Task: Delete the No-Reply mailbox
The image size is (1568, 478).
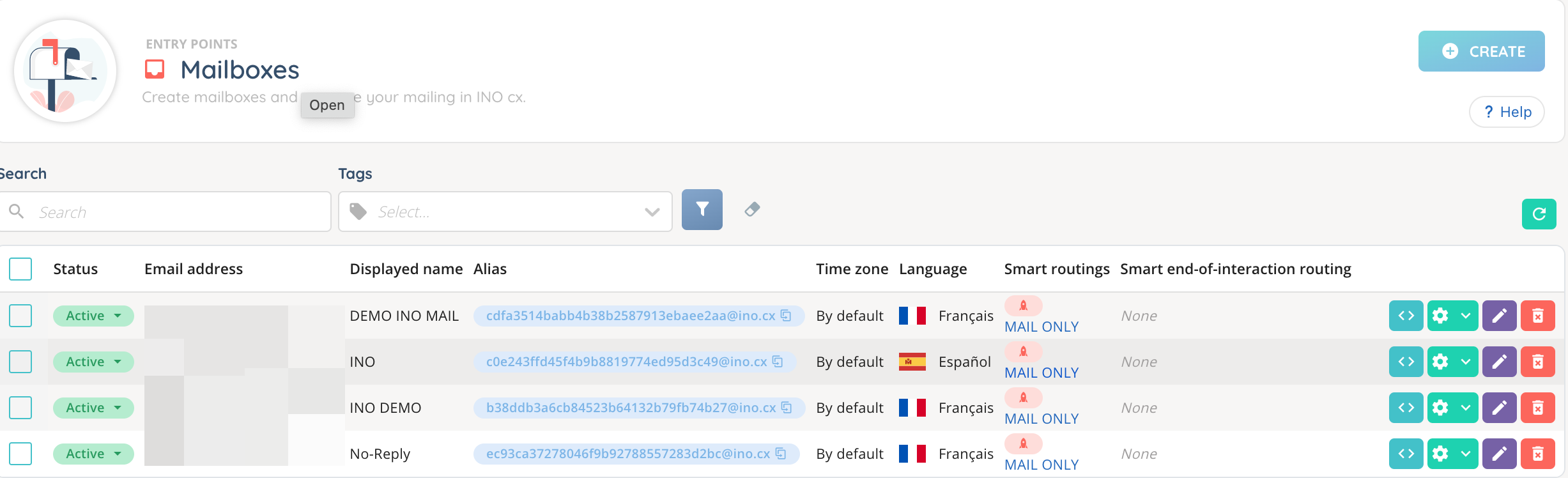Action: [1537, 454]
